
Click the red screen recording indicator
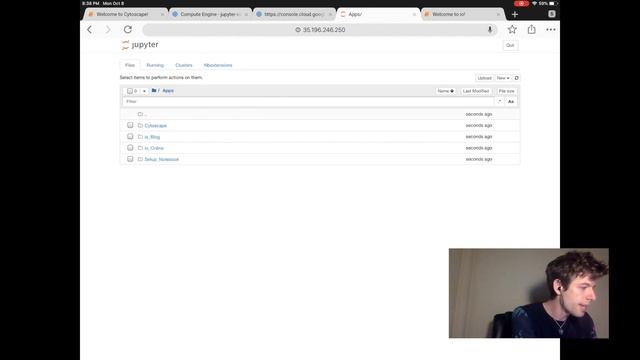[x=521, y=3]
